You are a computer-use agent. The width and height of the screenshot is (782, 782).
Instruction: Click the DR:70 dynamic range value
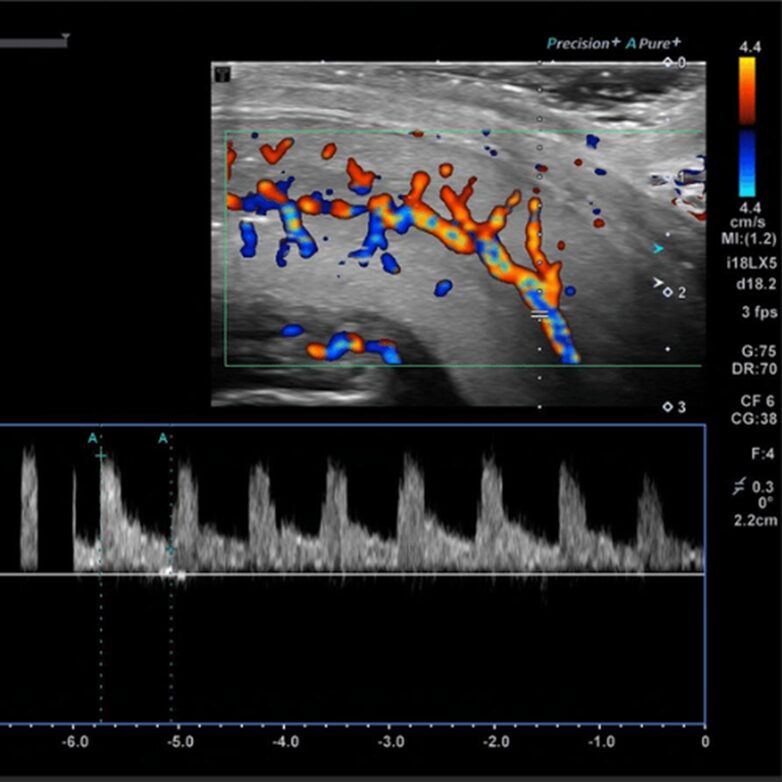pyautogui.click(x=754, y=369)
